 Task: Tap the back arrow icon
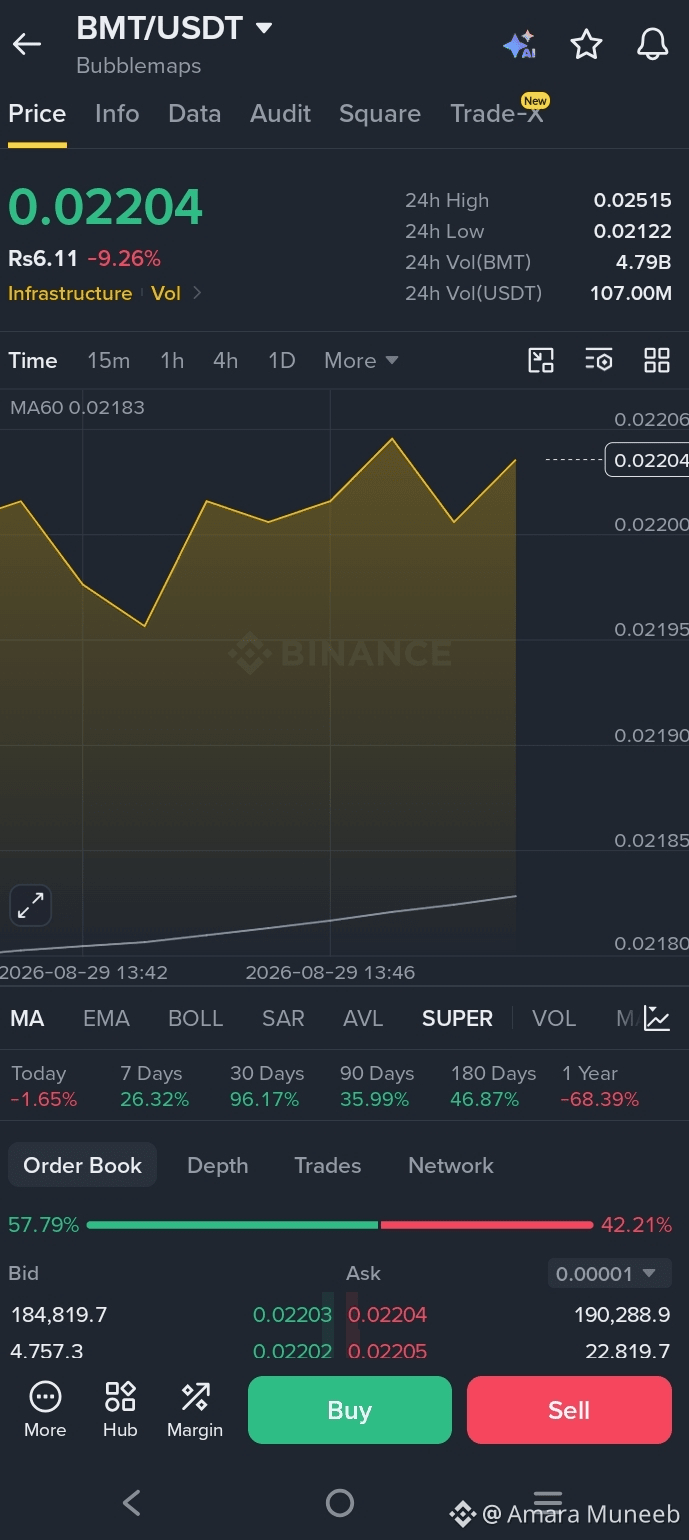[x=27, y=44]
